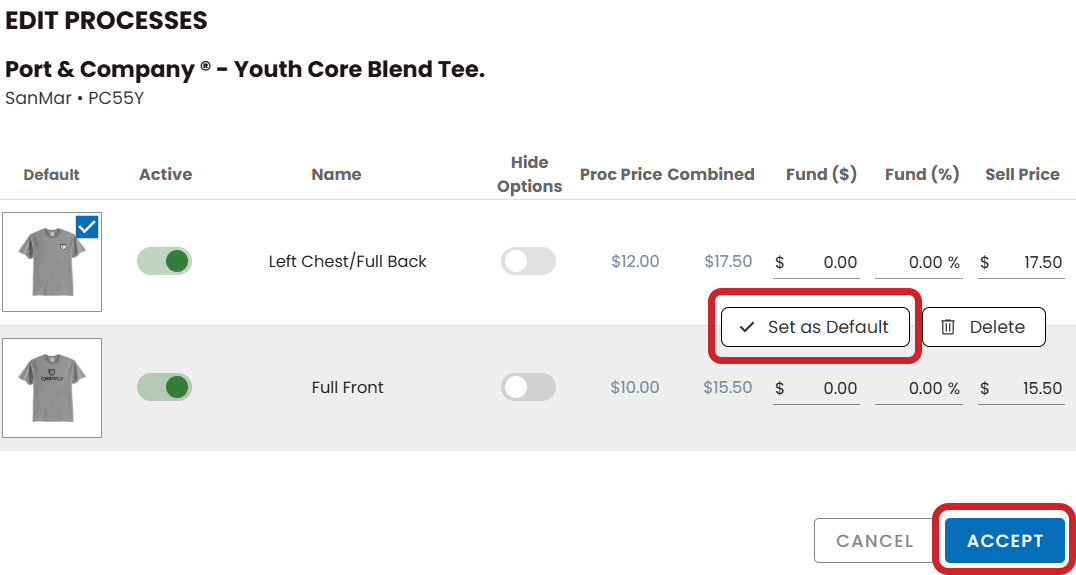Click the trash can icon
Viewport: 1076px width, 575px height.
point(948,327)
